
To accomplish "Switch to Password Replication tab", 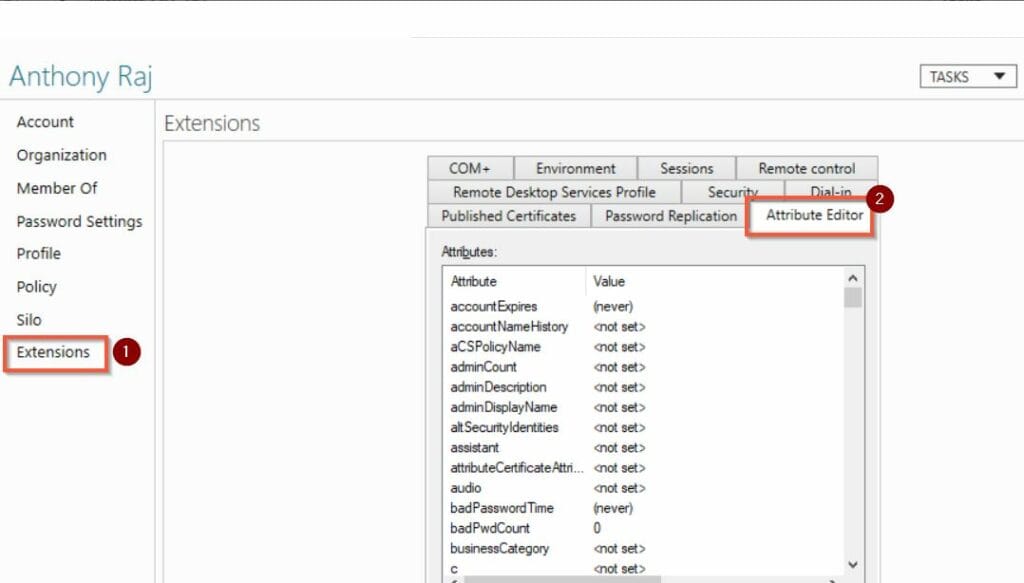I will pos(671,216).
